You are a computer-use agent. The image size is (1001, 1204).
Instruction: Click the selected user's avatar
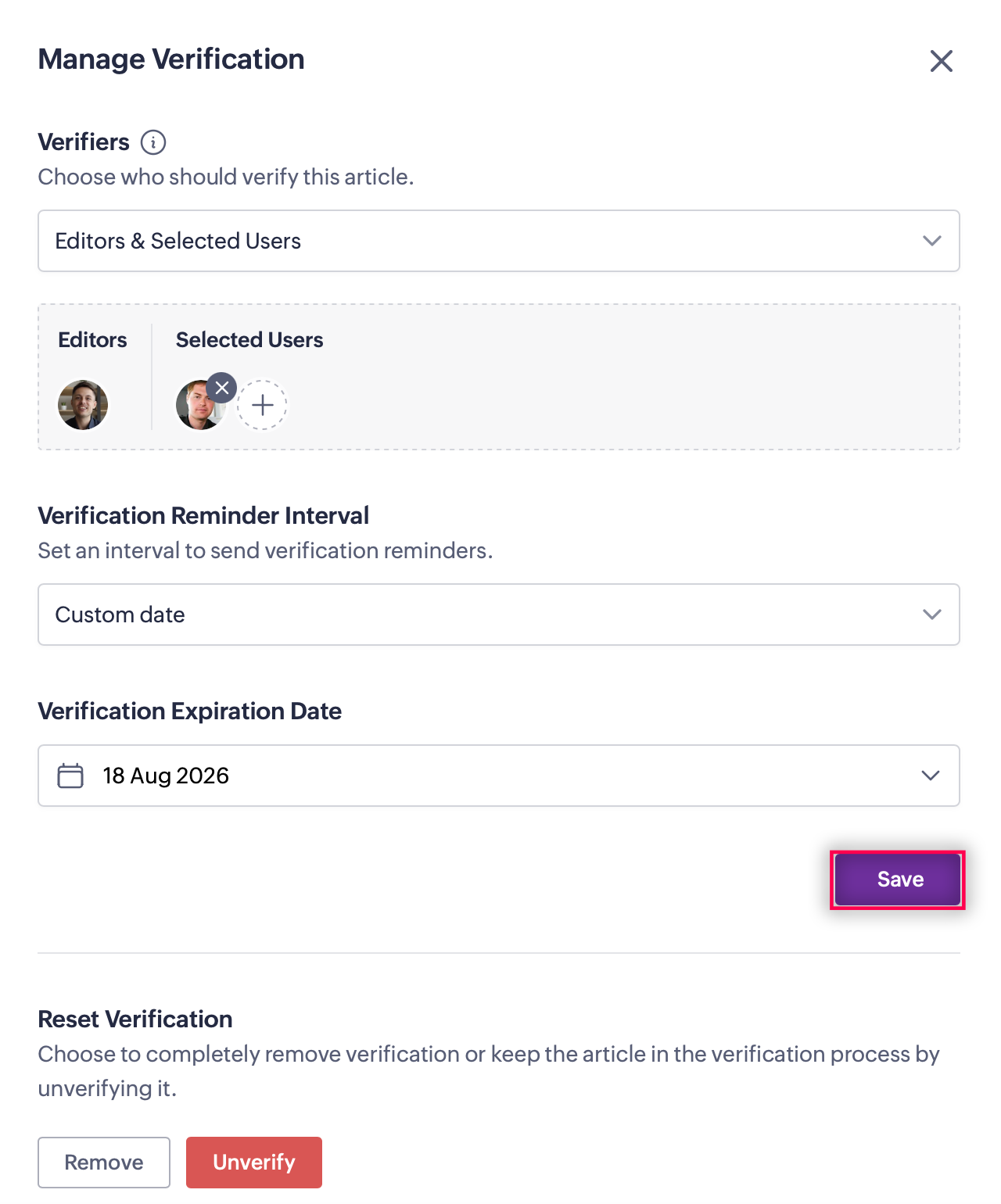(x=199, y=407)
